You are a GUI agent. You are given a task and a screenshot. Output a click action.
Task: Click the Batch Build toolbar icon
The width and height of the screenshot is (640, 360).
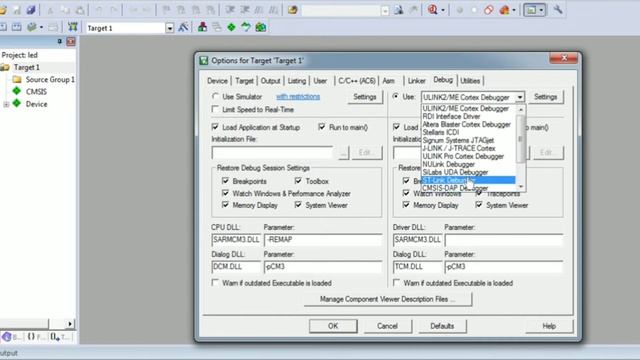[x=31, y=27]
